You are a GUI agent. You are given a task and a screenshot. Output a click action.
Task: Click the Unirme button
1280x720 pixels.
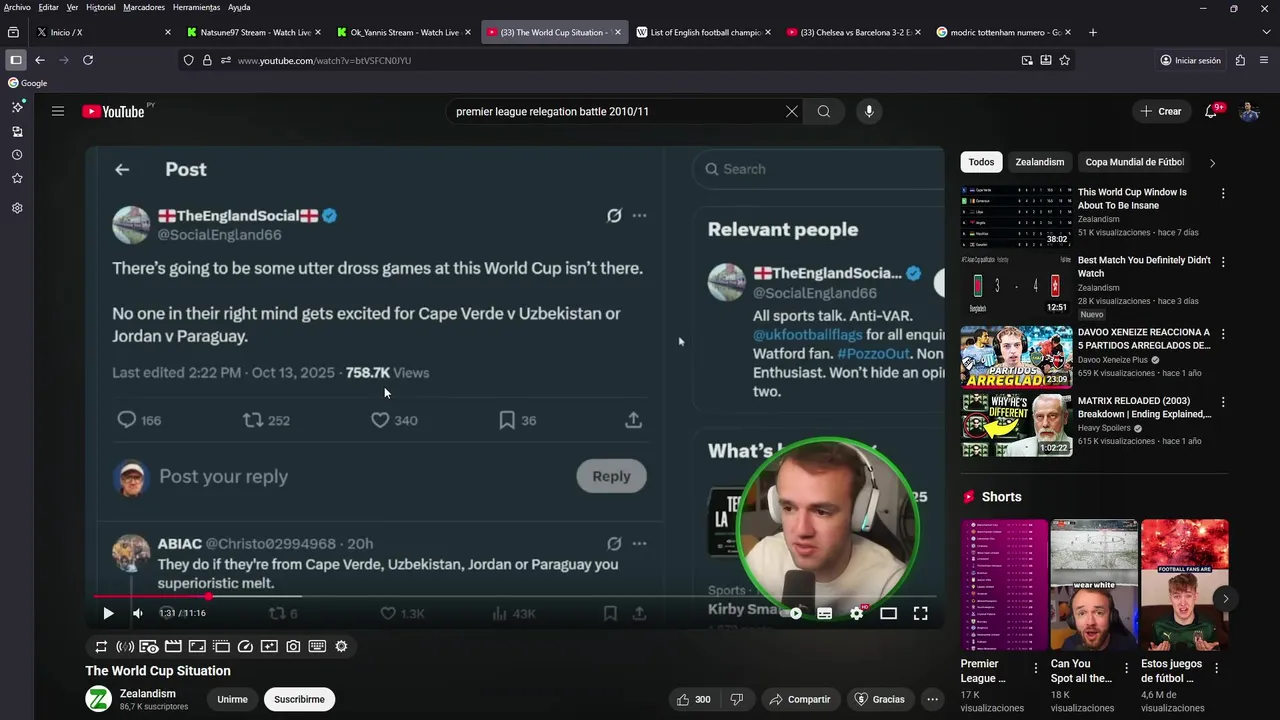(232, 699)
